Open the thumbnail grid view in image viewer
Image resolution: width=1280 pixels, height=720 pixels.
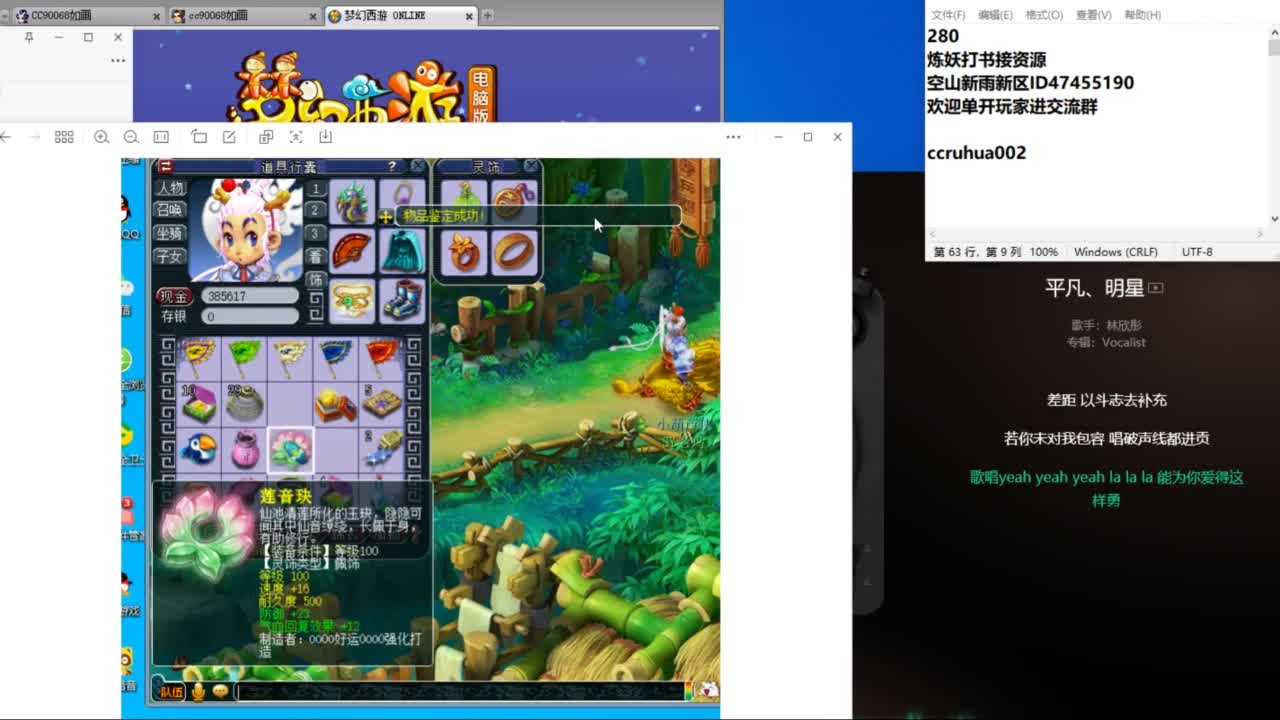[x=64, y=137]
